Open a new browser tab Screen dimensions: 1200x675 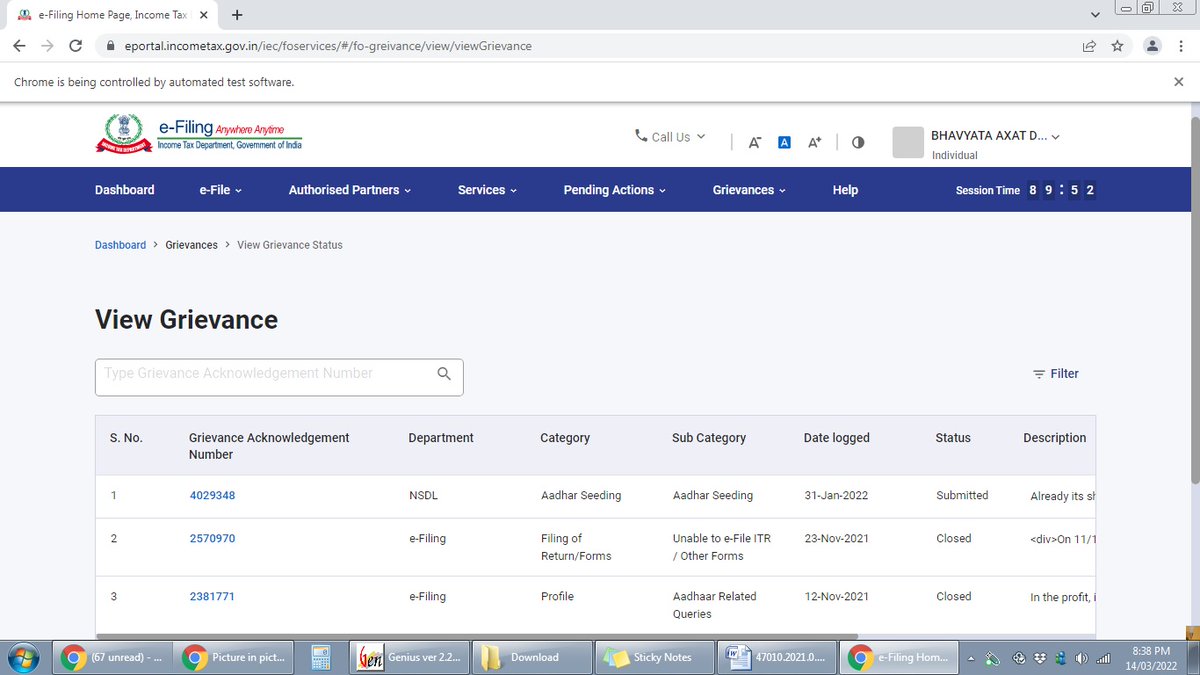pos(237,15)
